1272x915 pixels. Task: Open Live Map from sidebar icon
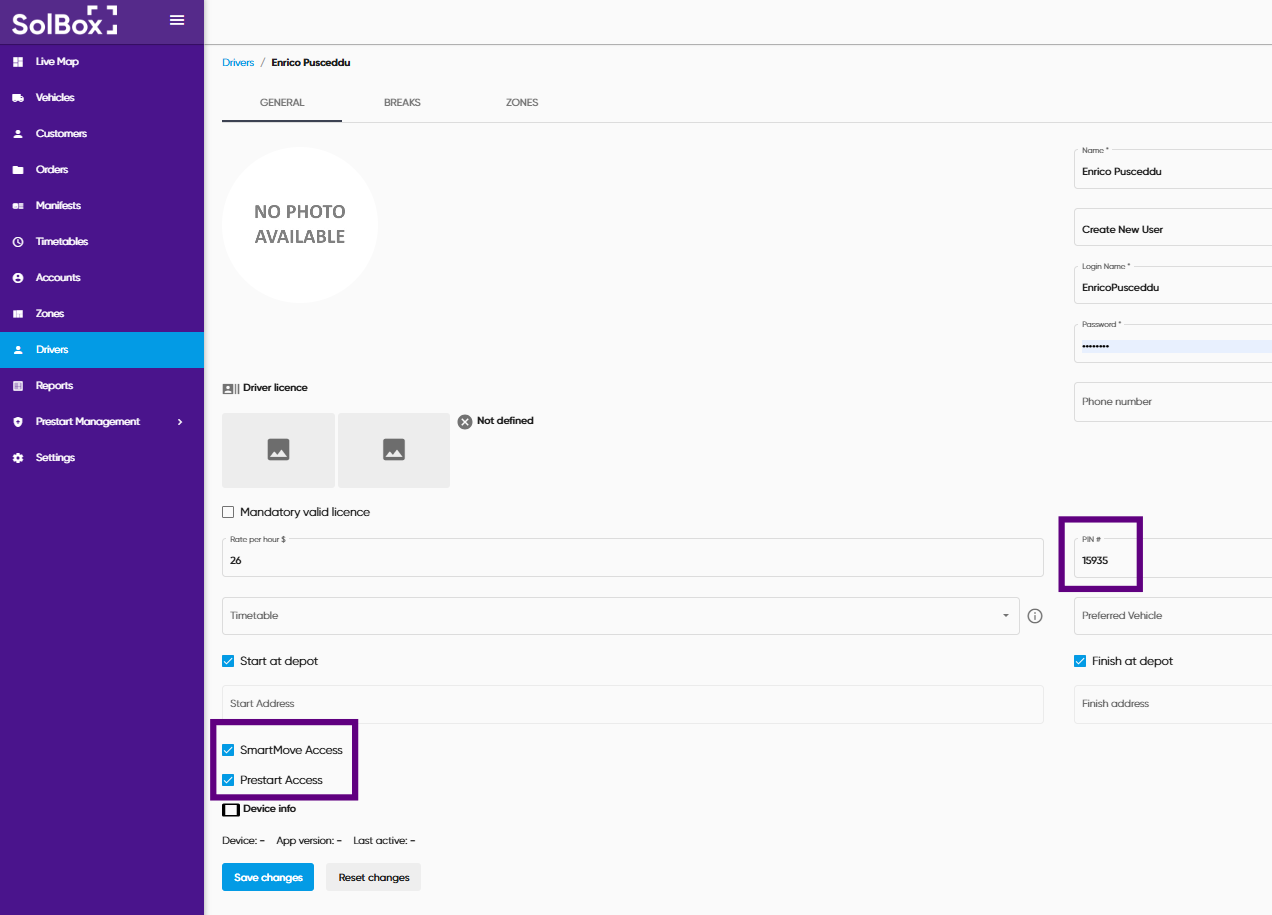pyautogui.click(x=18, y=62)
